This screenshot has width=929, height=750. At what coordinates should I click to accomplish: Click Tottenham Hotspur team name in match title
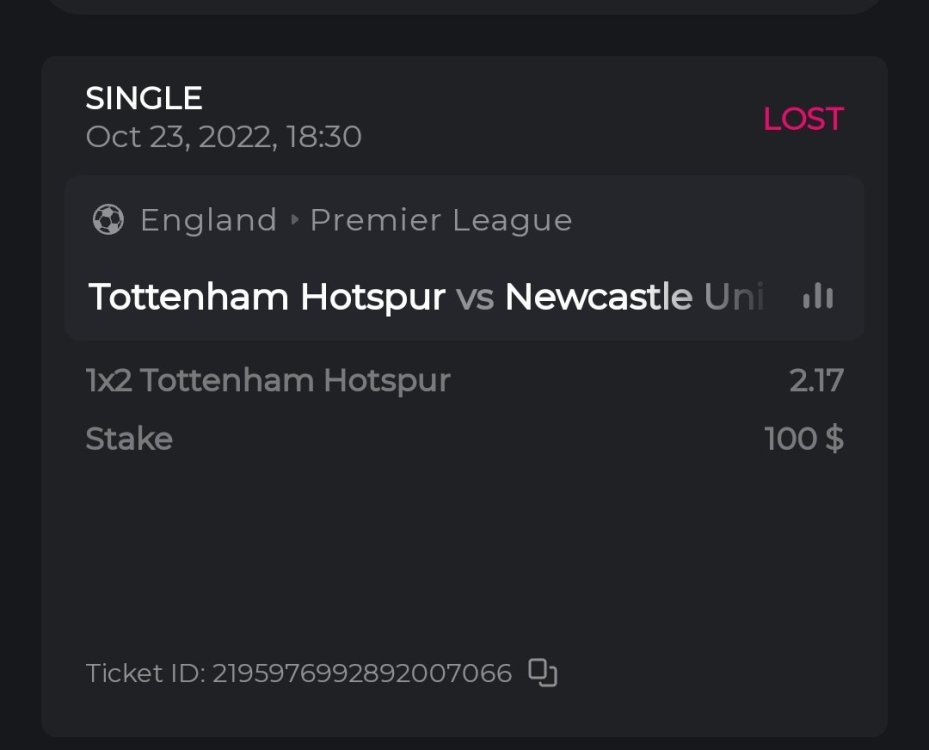[267, 297]
